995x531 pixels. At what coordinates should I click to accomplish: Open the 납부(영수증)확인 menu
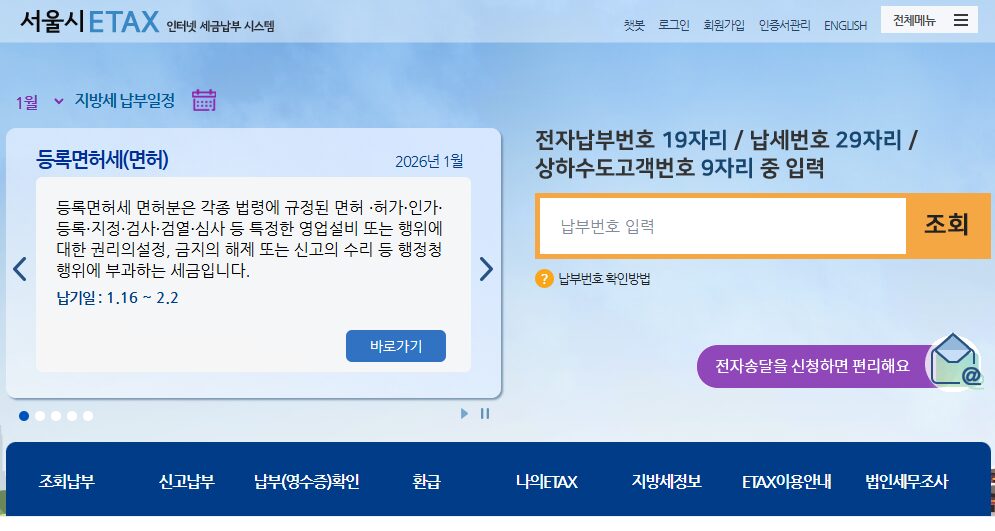306,482
